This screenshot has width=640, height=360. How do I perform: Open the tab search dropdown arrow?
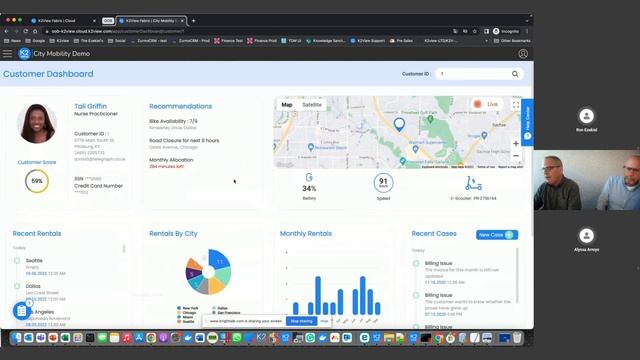[x=527, y=20]
